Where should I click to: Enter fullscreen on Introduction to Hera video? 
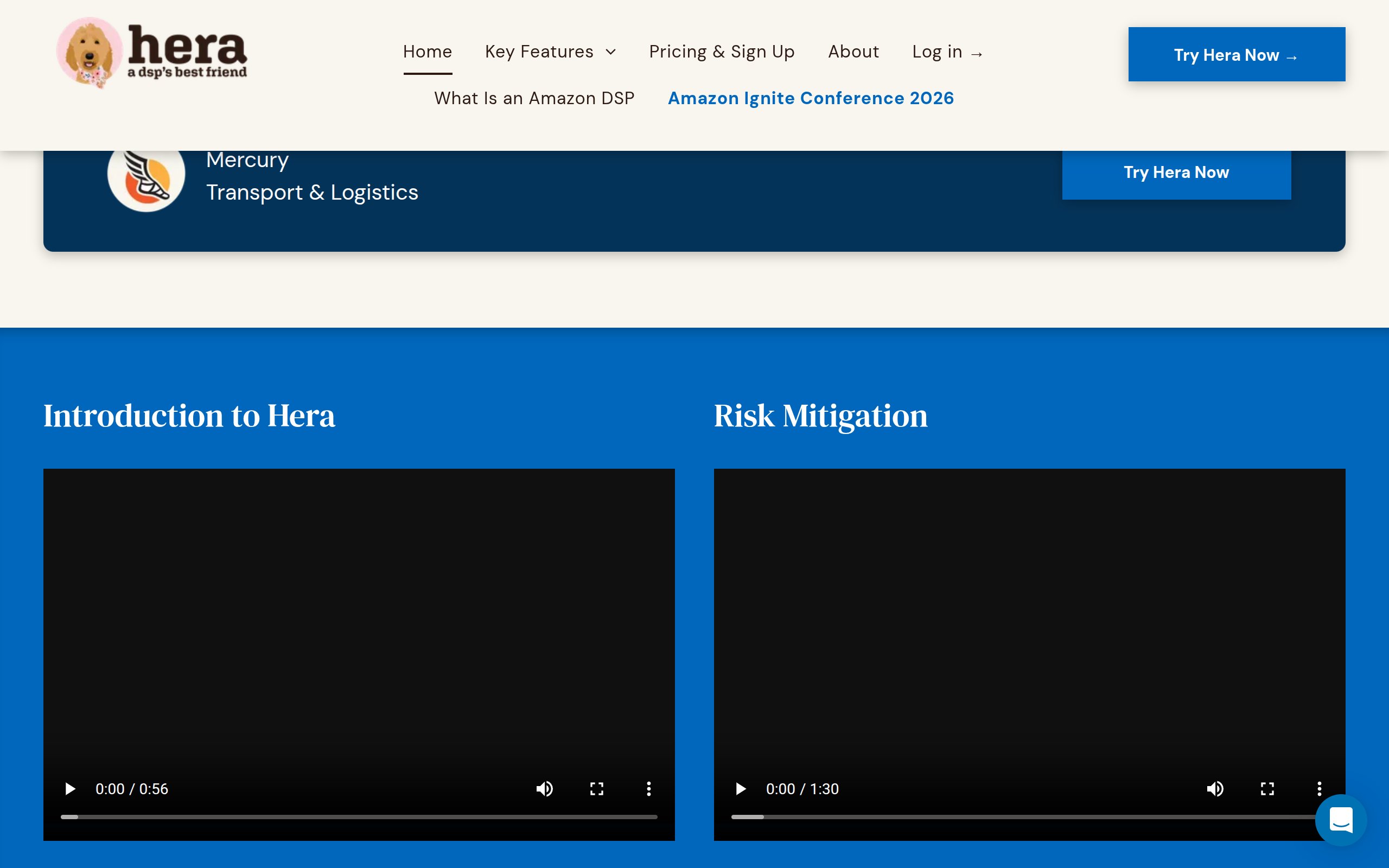[597, 789]
